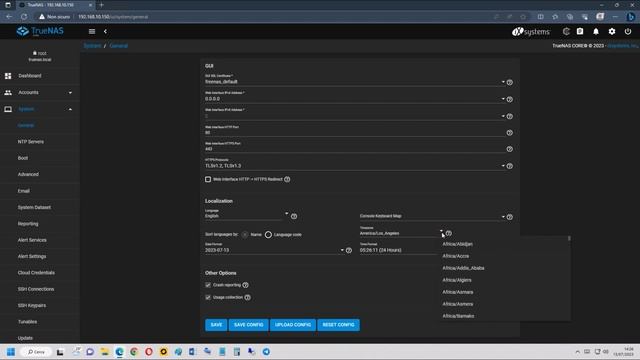Open Windows Start menu
Image resolution: width=640 pixels, height=360 pixels.
(11, 351)
